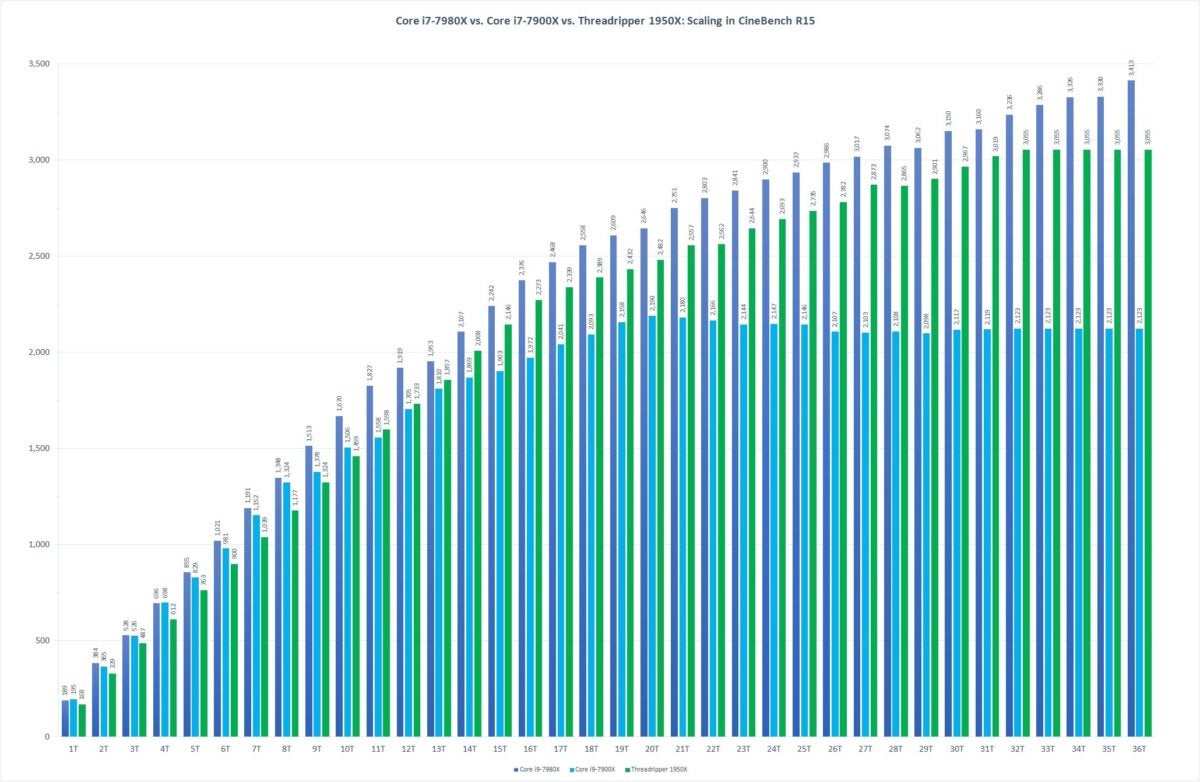Click the "763" data label at 5T
The image size is (1200, 782).
[x=204, y=580]
